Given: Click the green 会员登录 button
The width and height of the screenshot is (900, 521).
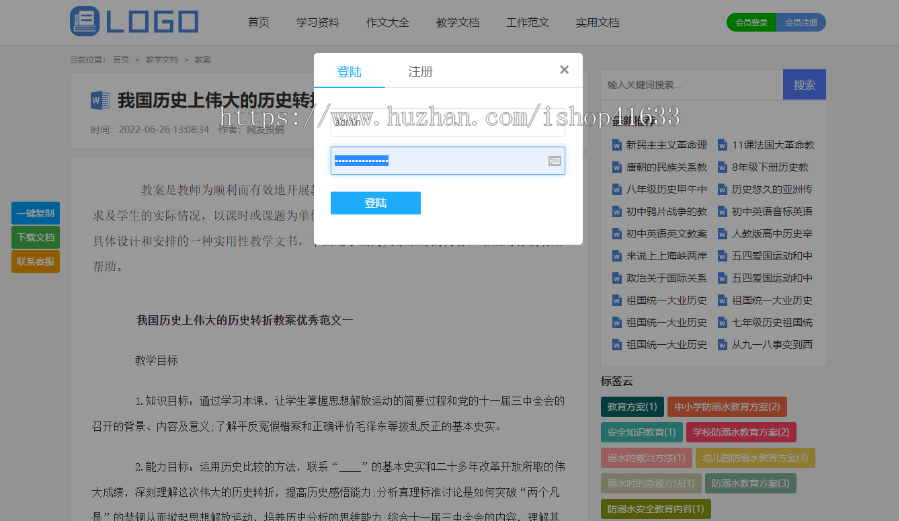Looking at the screenshot, I should (751, 22).
